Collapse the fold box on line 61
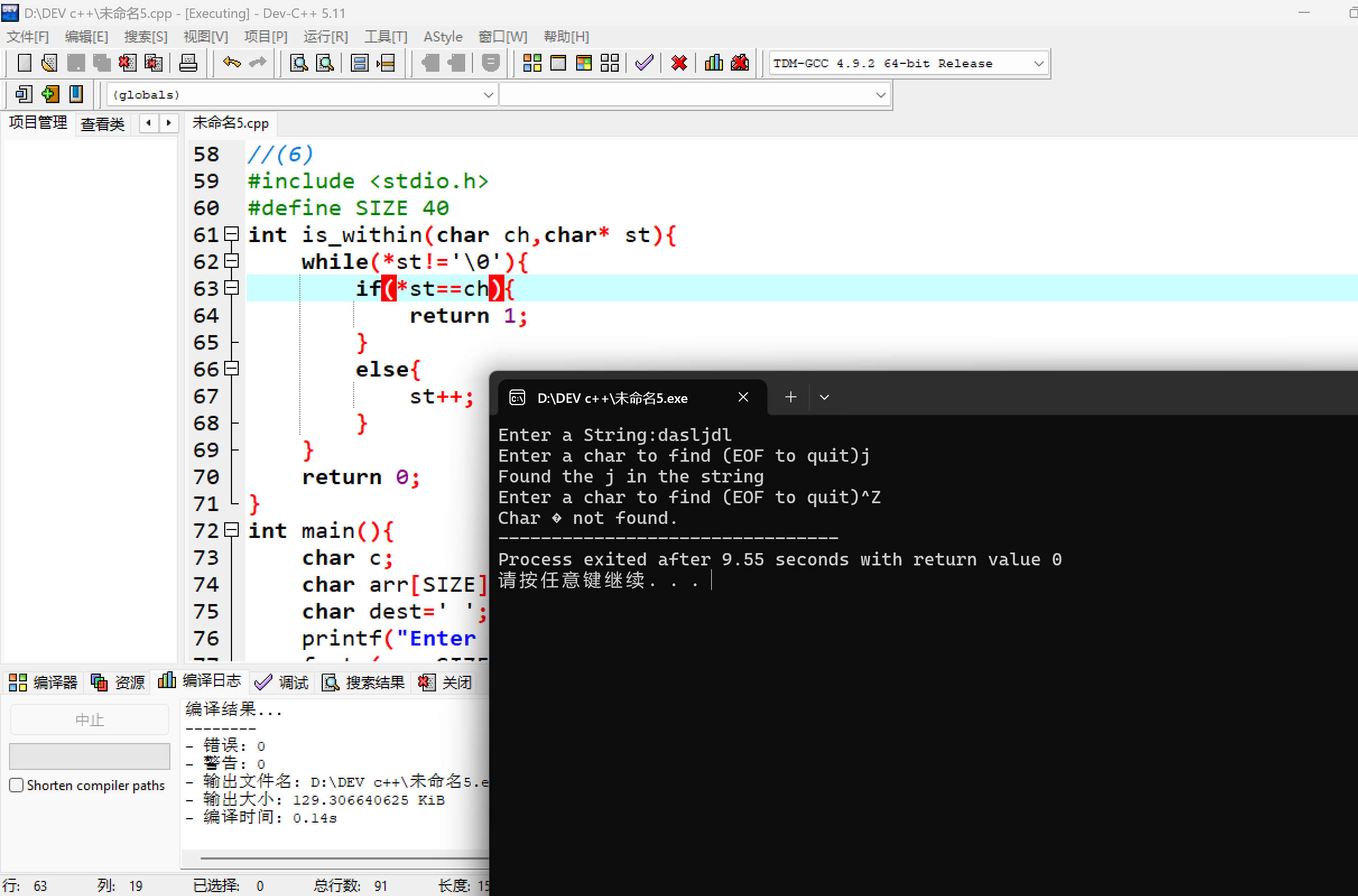This screenshot has height=896, width=1358. tap(231, 234)
